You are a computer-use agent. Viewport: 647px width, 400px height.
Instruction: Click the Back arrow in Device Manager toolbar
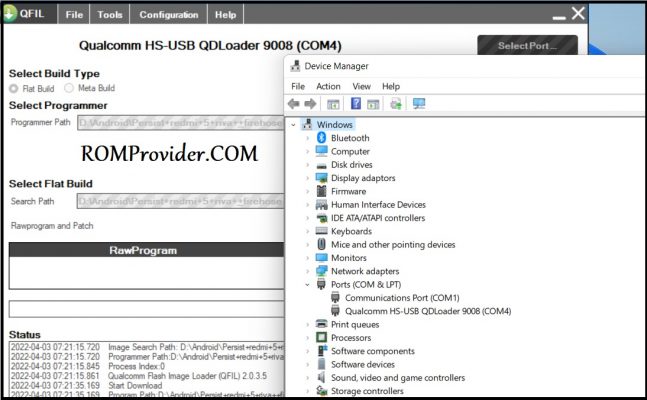293,104
